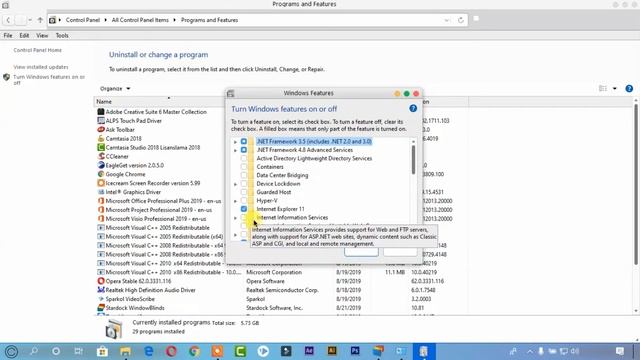Select the Sparkol VideoScribe row

tap(281, 299)
